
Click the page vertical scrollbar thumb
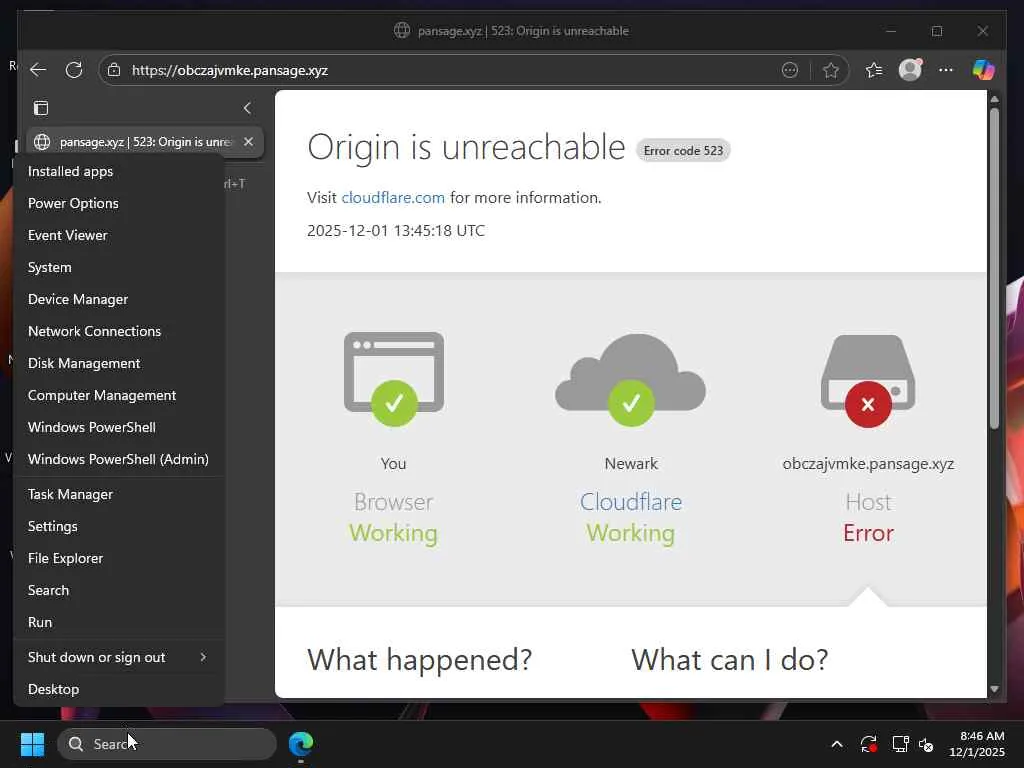994,268
